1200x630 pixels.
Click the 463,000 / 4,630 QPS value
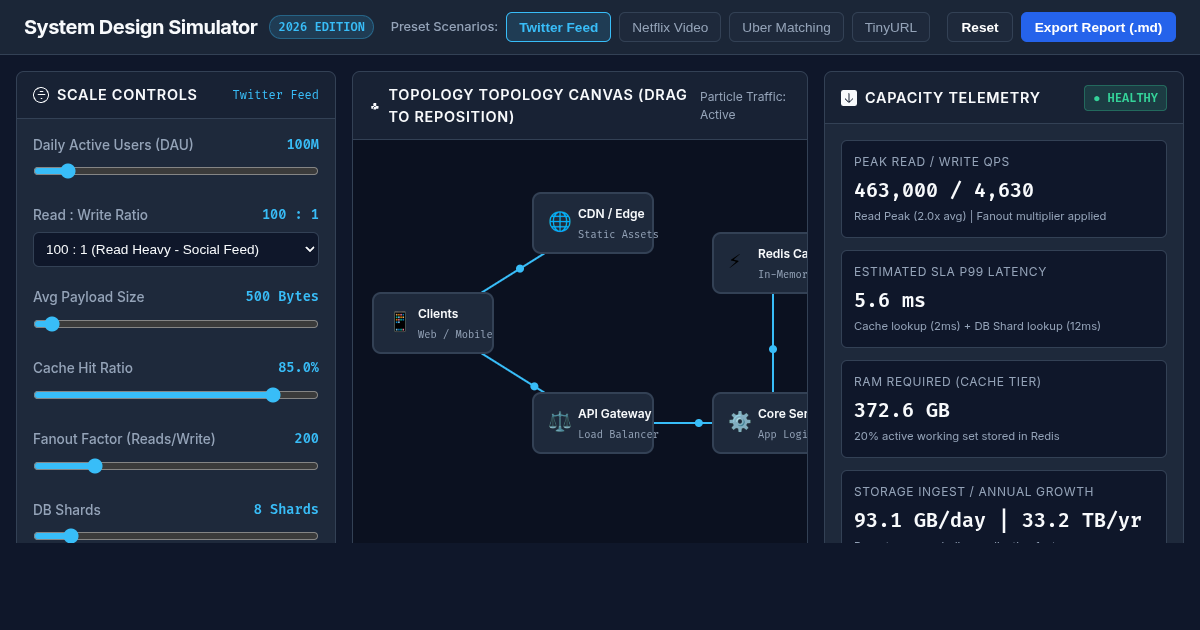[944, 190]
